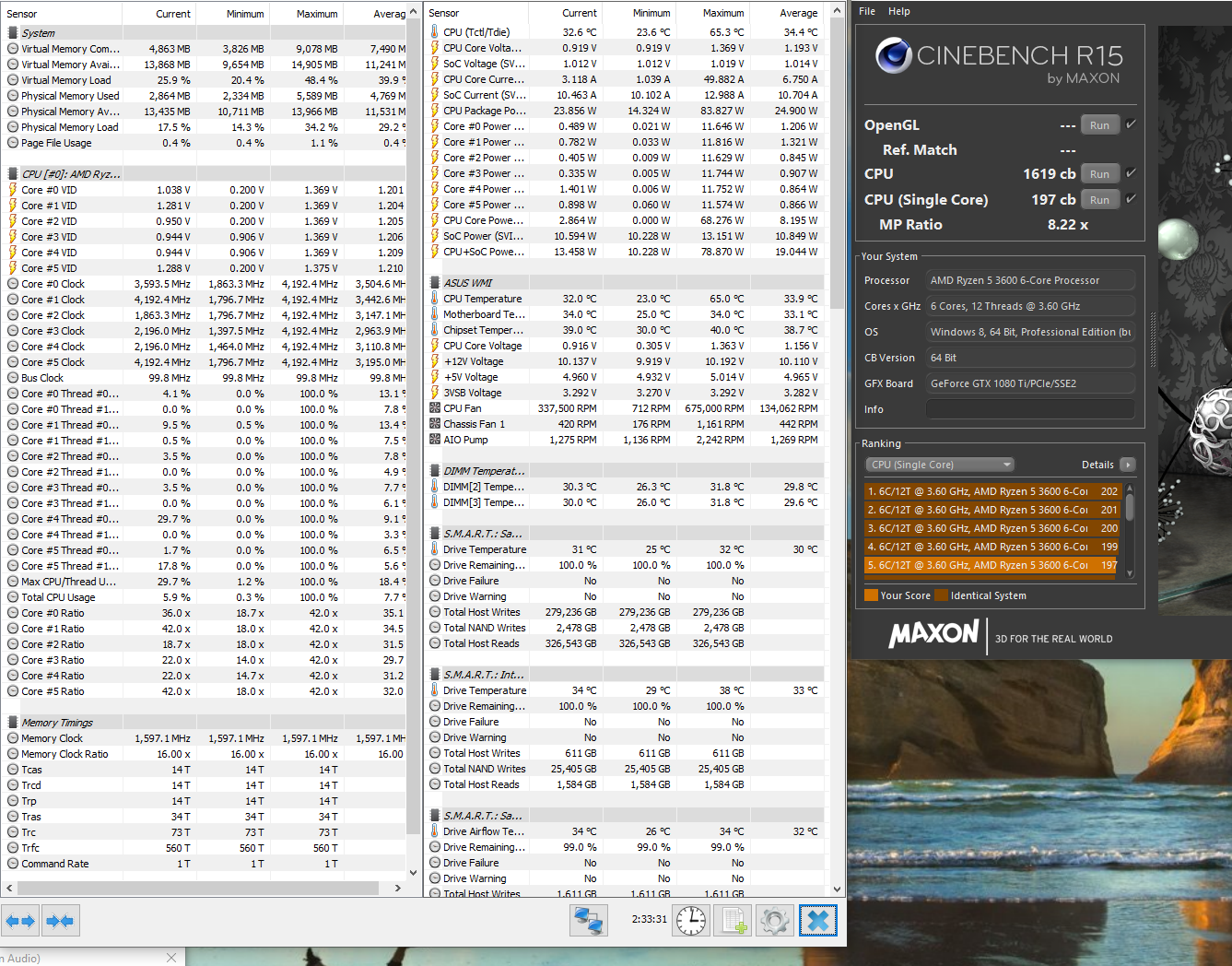The height and width of the screenshot is (966, 1232).
Task: Click the left panel horizontal scrollbar
Action: click(198, 888)
